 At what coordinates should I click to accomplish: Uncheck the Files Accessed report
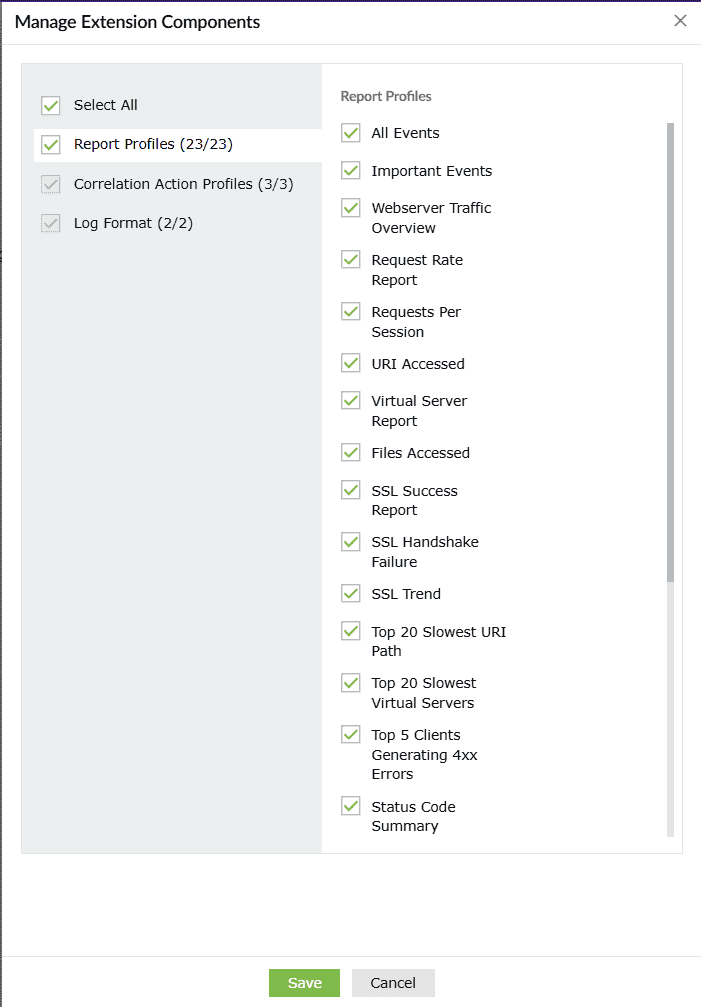(x=351, y=453)
